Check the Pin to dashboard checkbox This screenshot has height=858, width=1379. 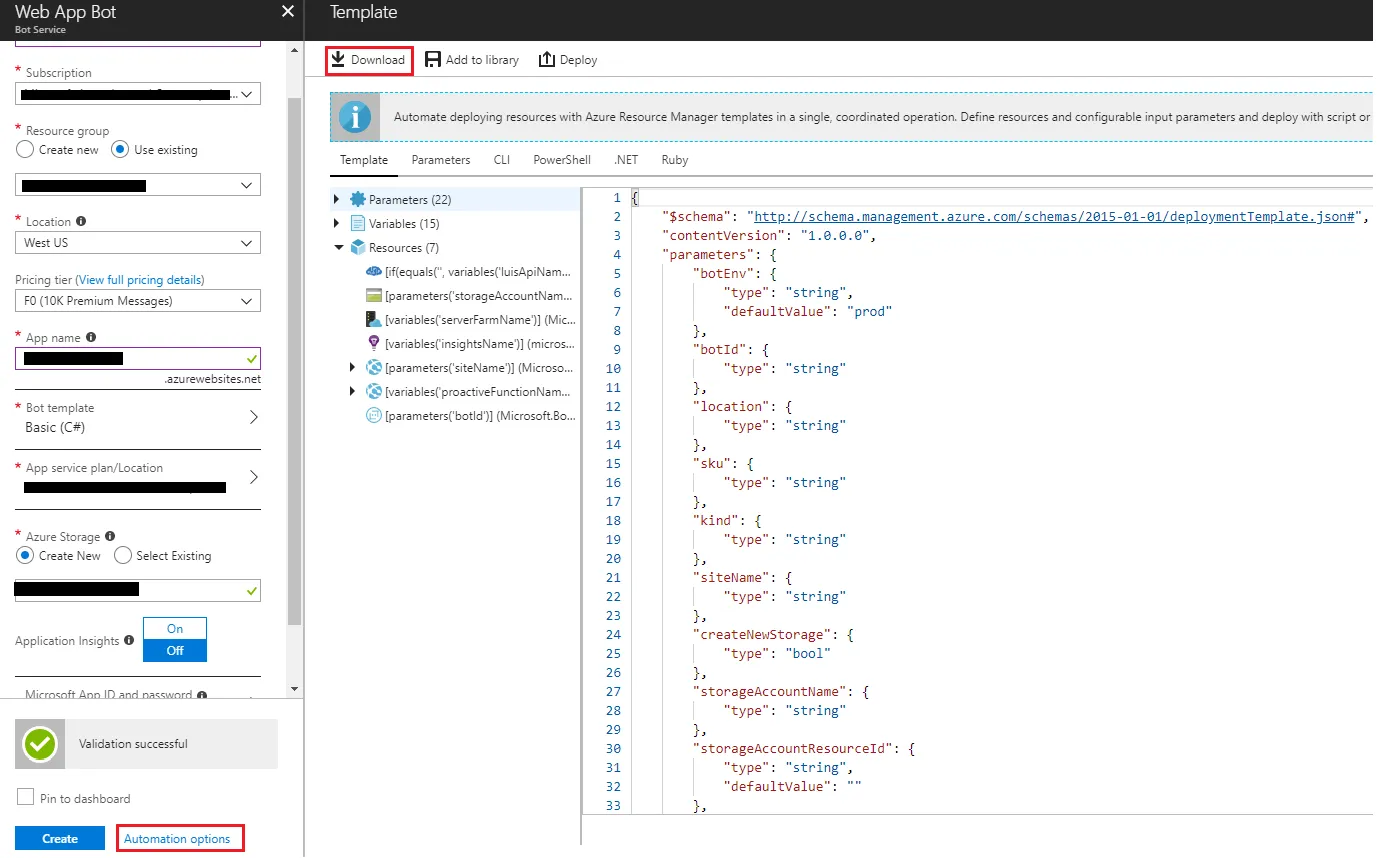point(25,798)
